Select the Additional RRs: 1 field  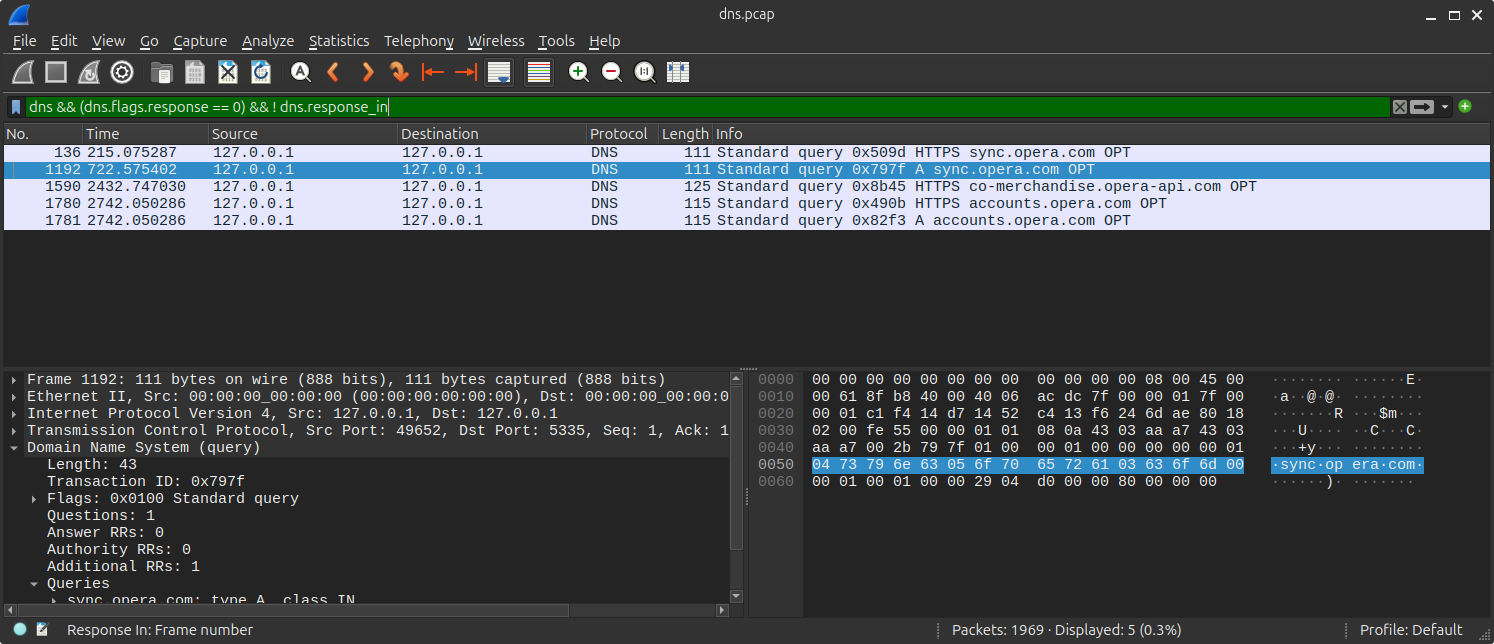[124, 567]
